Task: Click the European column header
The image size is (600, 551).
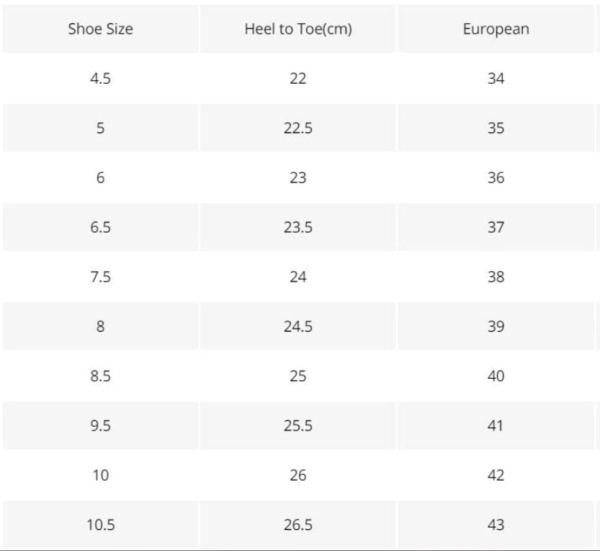Action: [x=496, y=29]
